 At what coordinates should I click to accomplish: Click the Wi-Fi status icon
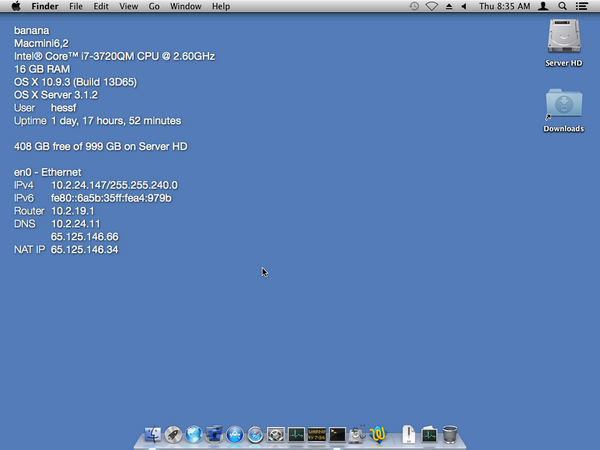coord(432,6)
